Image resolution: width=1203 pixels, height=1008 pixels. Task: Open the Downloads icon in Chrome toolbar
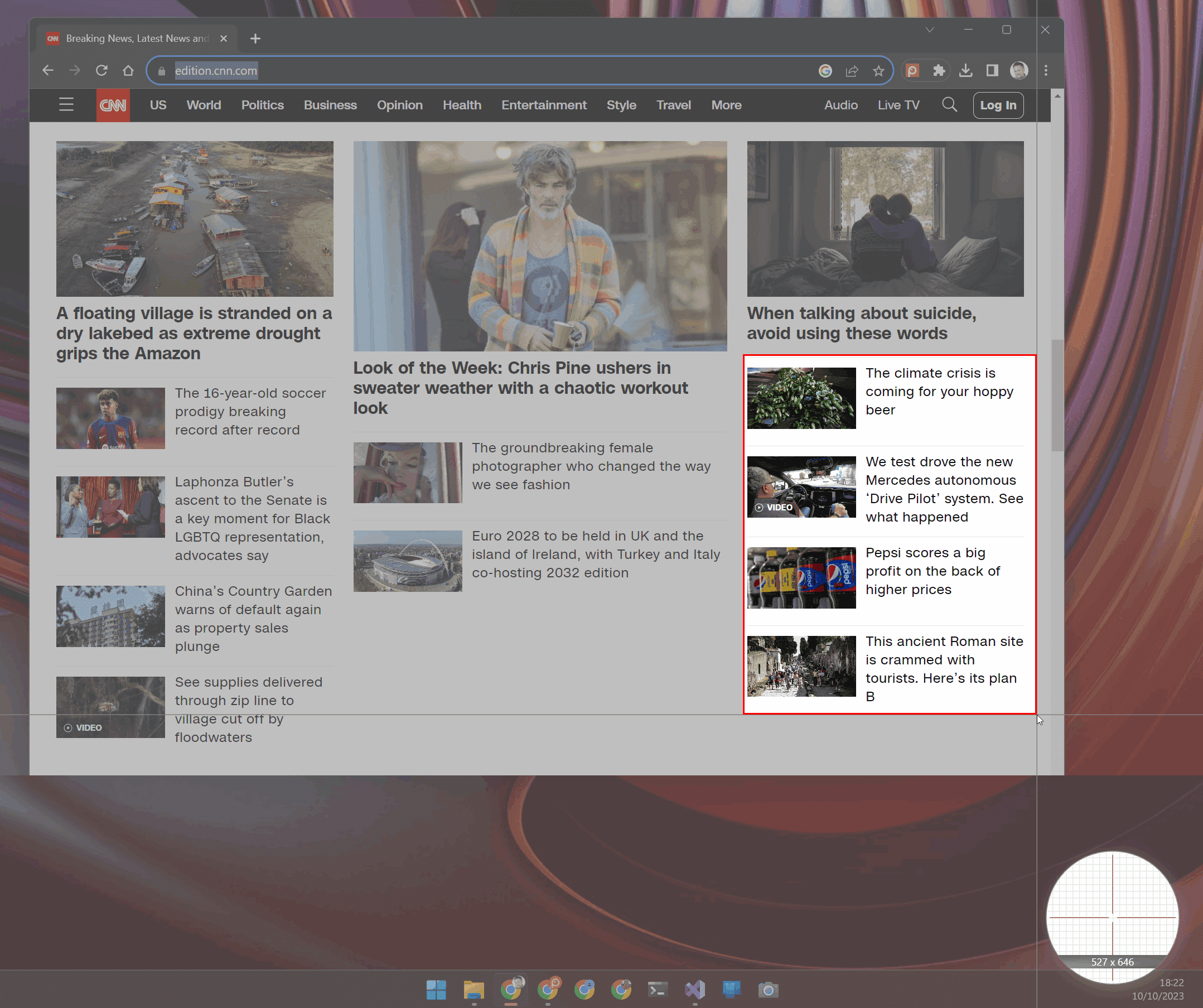[x=967, y=70]
